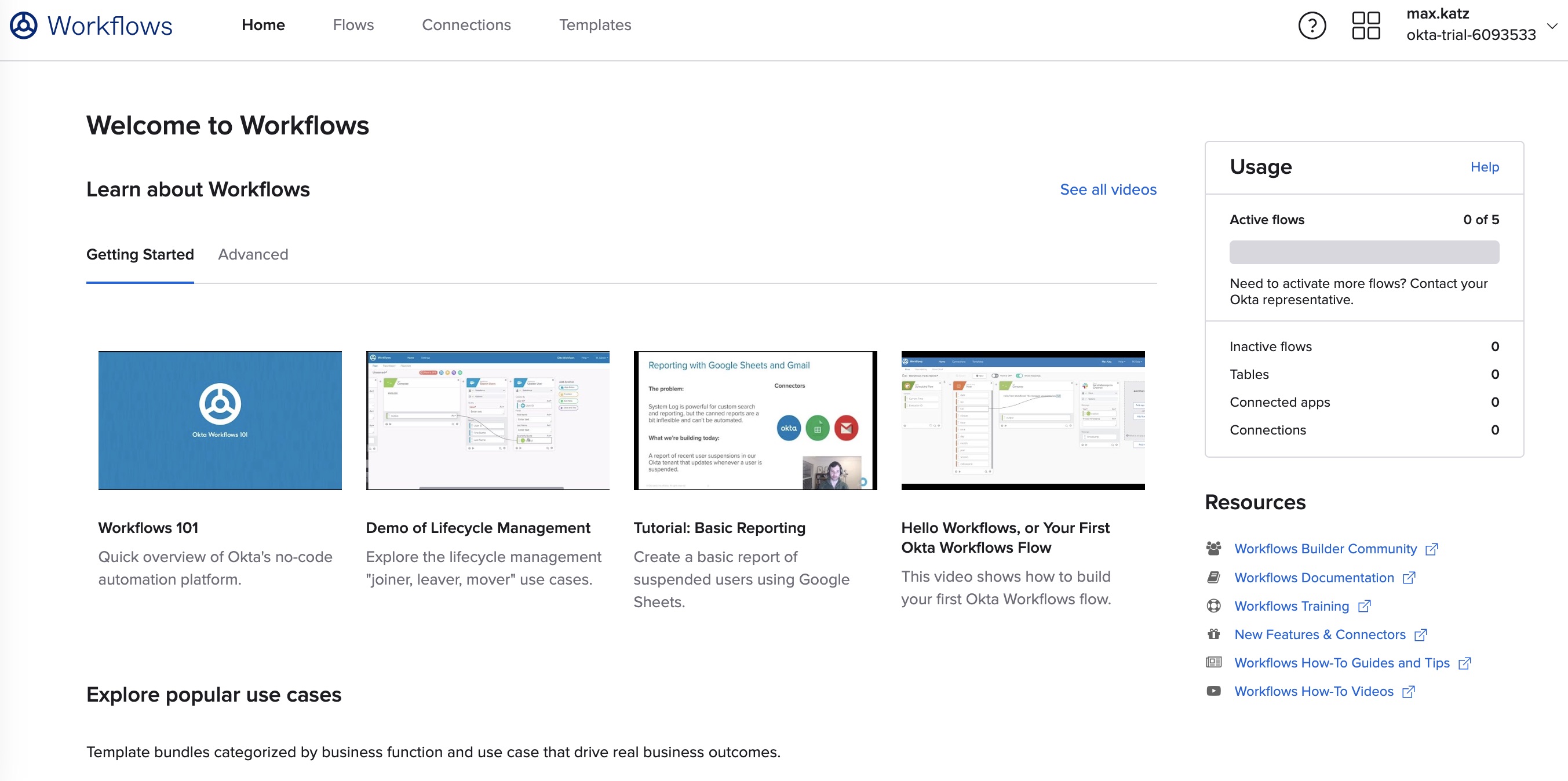This screenshot has width=1568, height=781.
Task: Click external link icon beside How-To Videos
Action: (x=1408, y=692)
